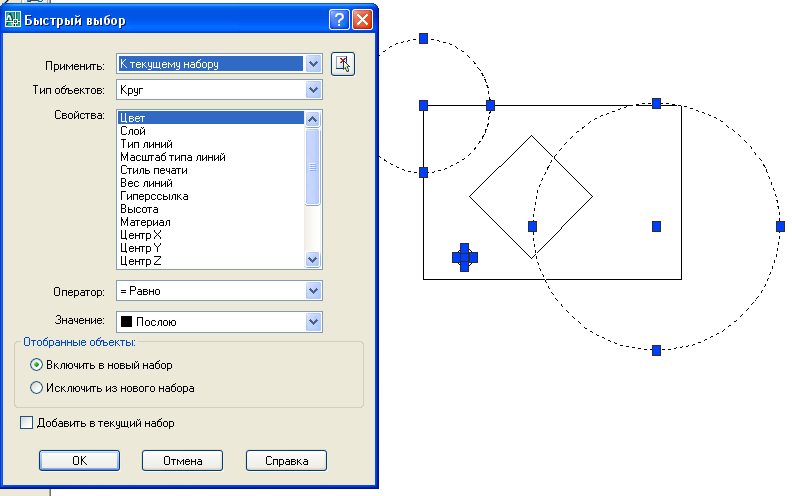Select Высота property

(x=211, y=209)
